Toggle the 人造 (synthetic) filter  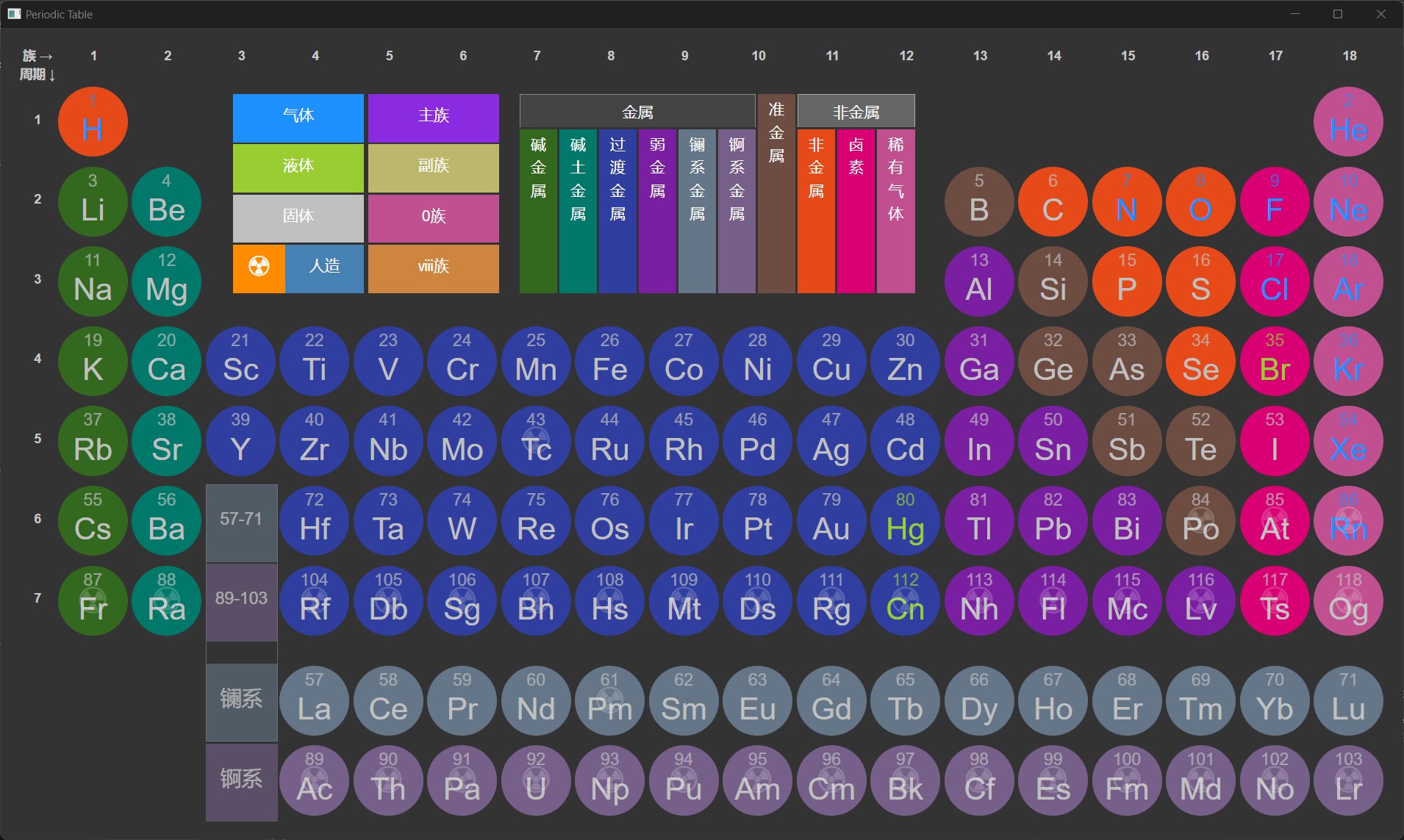click(324, 268)
